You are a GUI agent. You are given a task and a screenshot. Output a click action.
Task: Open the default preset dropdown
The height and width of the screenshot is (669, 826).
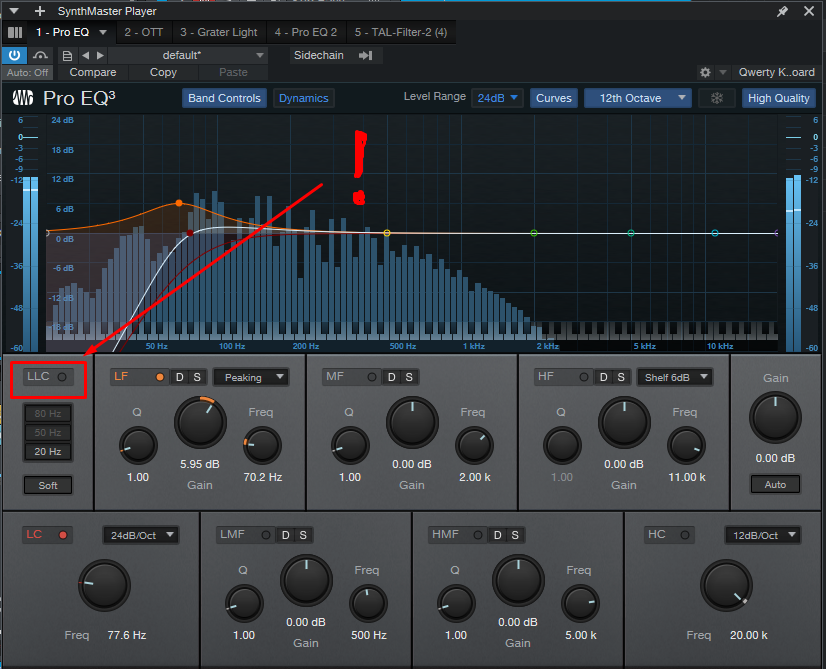tap(188, 55)
